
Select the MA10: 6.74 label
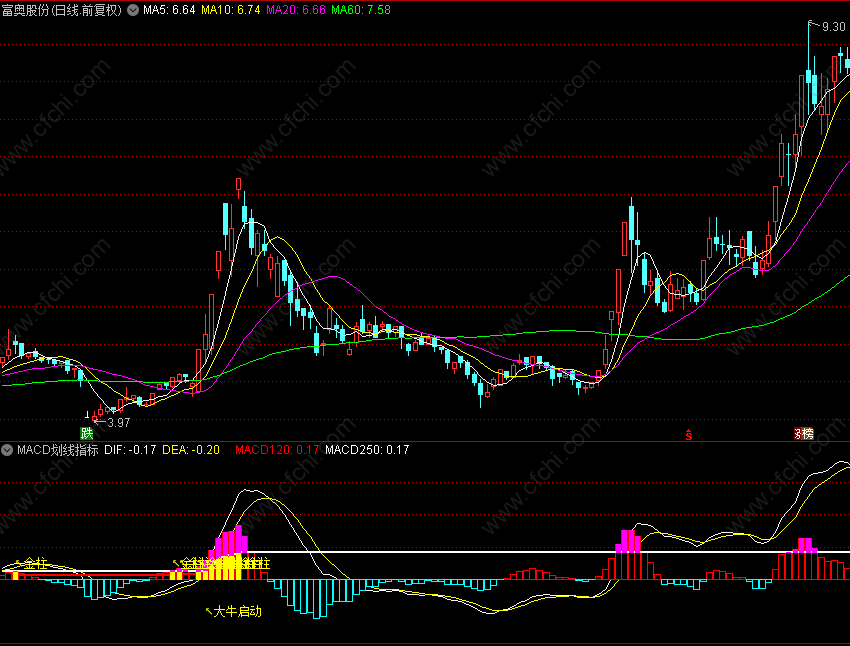[230, 10]
